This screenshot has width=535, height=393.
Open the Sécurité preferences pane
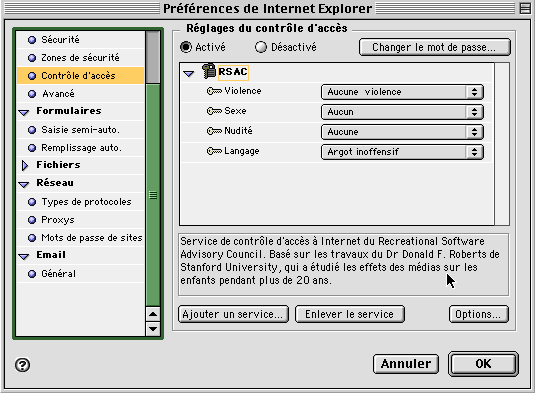pyautogui.click(x=81, y=40)
